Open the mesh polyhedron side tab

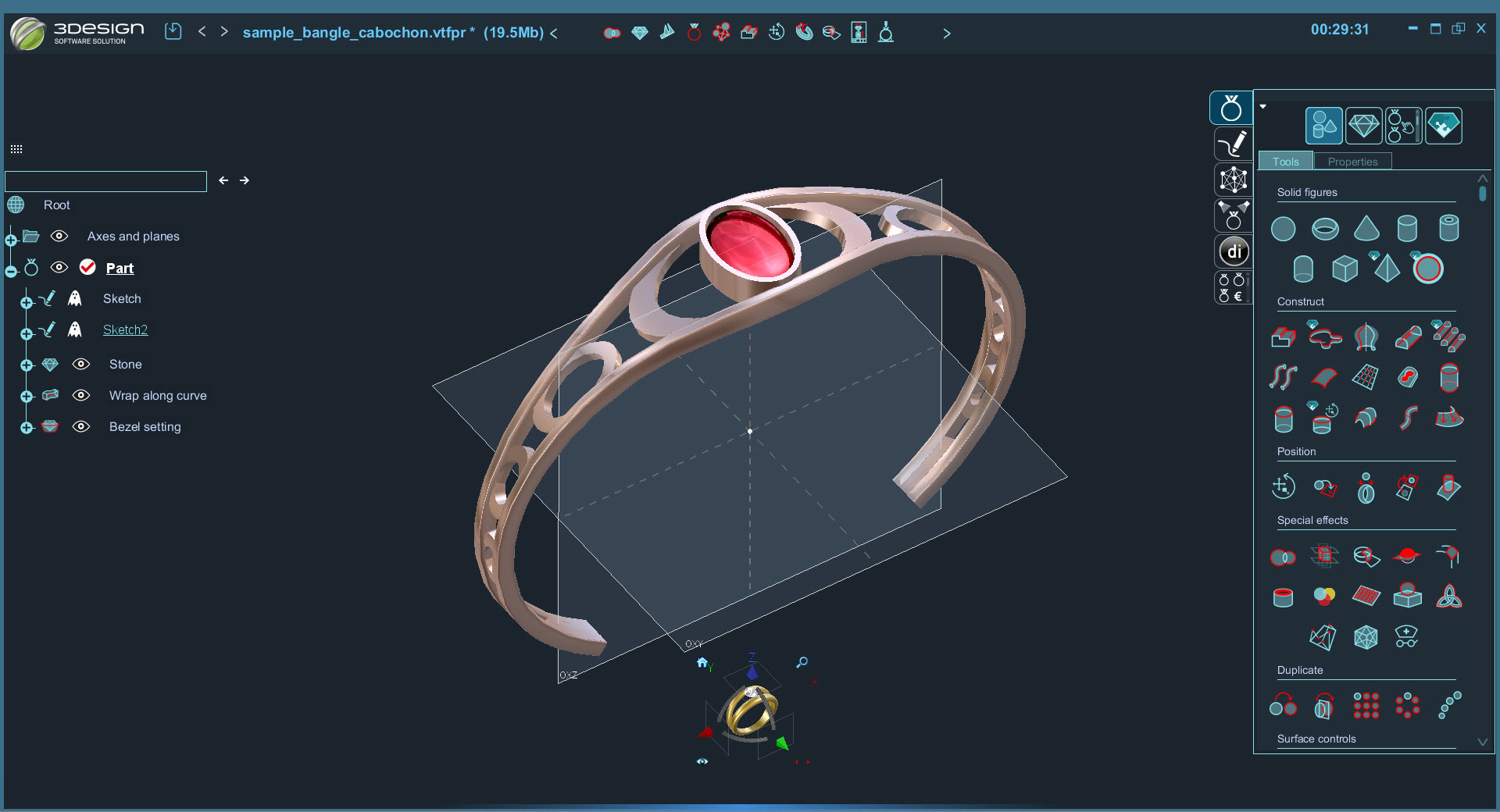click(1234, 180)
